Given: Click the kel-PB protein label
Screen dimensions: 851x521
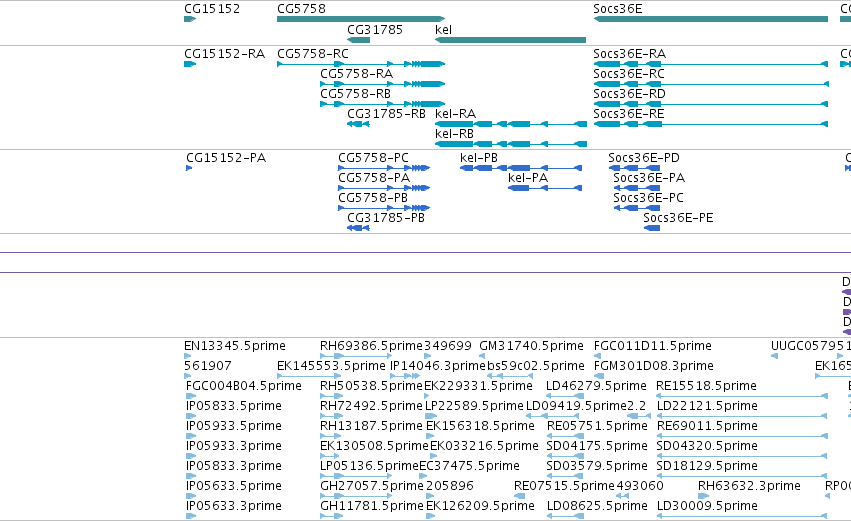Looking at the screenshot, I should [x=479, y=158].
